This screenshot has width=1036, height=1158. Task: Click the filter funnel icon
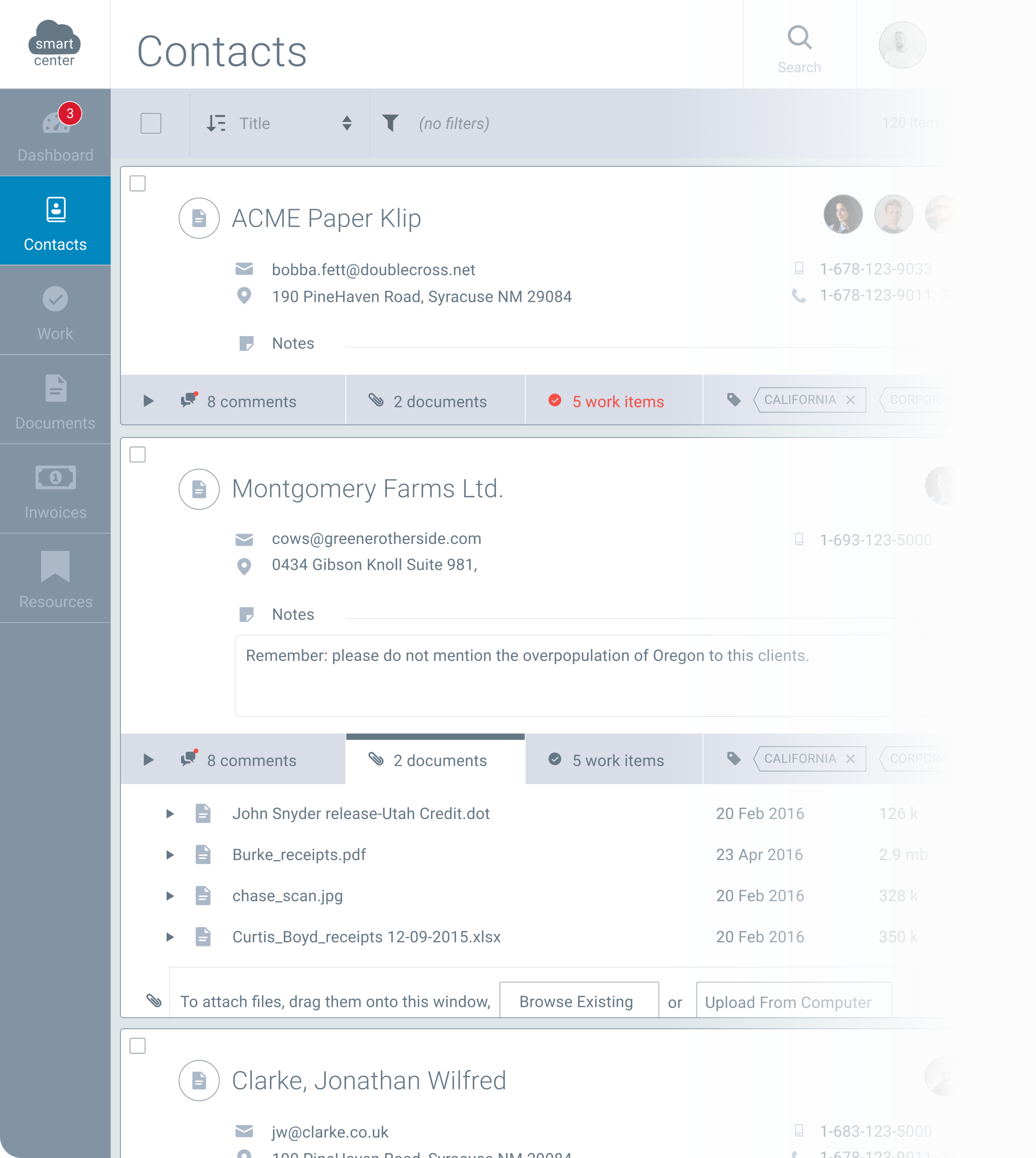pos(391,123)
